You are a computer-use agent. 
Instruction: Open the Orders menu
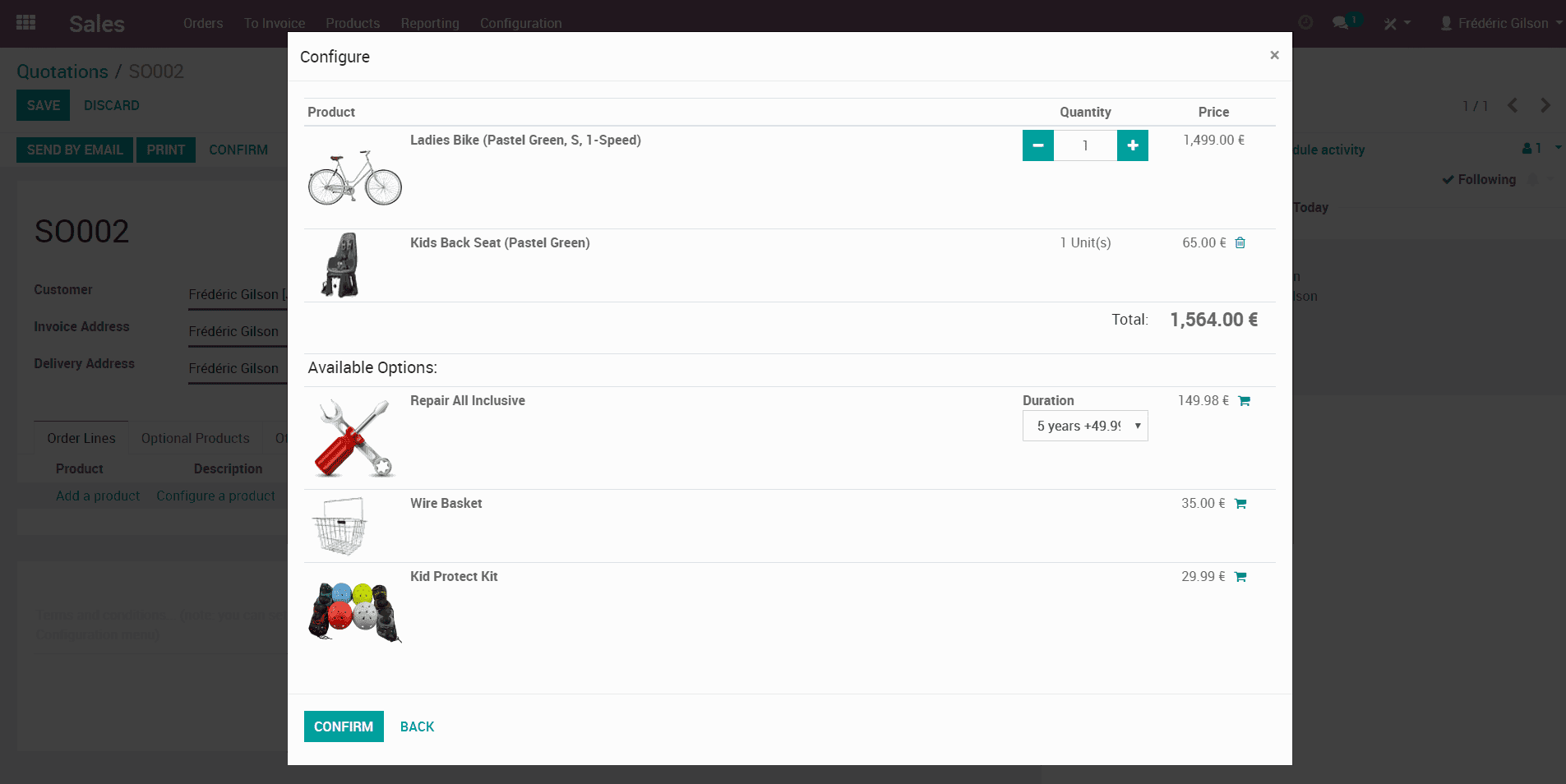[203, 23]
